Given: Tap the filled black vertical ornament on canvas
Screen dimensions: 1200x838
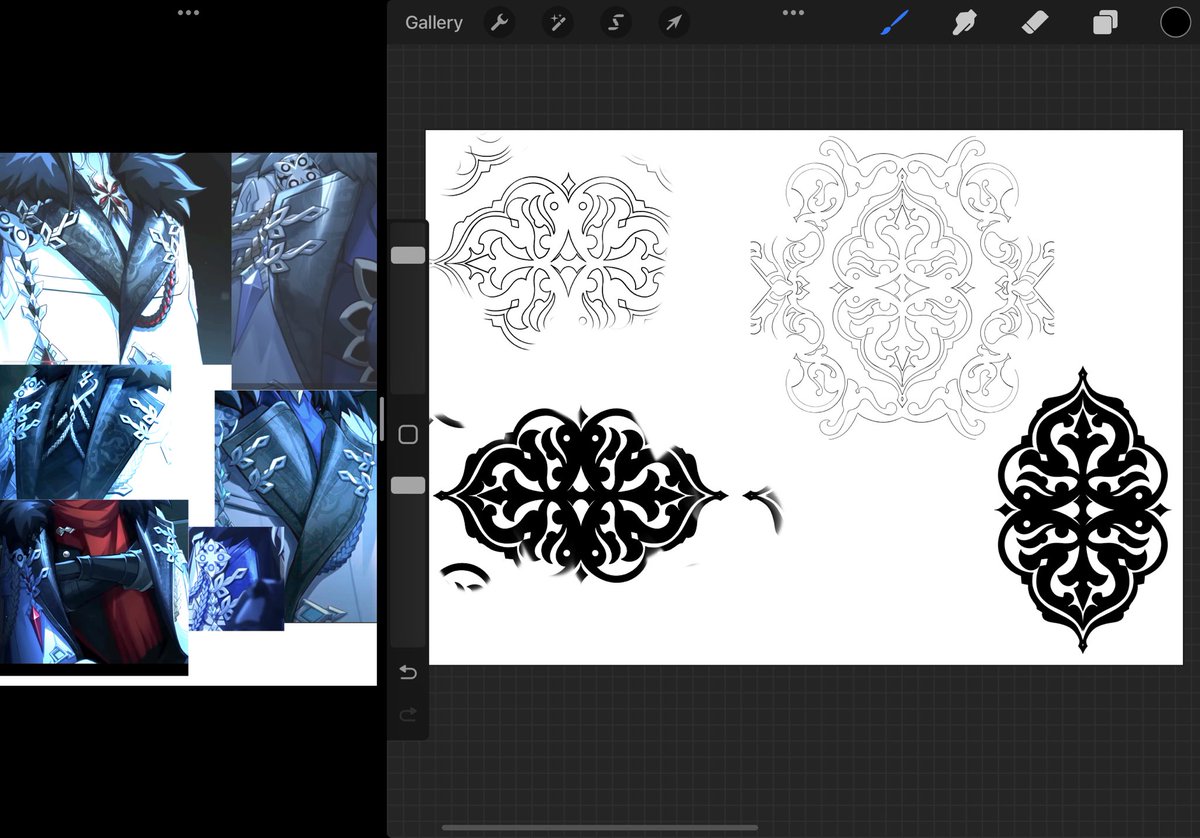Looking at the screenshot, I should [1083, 509].
